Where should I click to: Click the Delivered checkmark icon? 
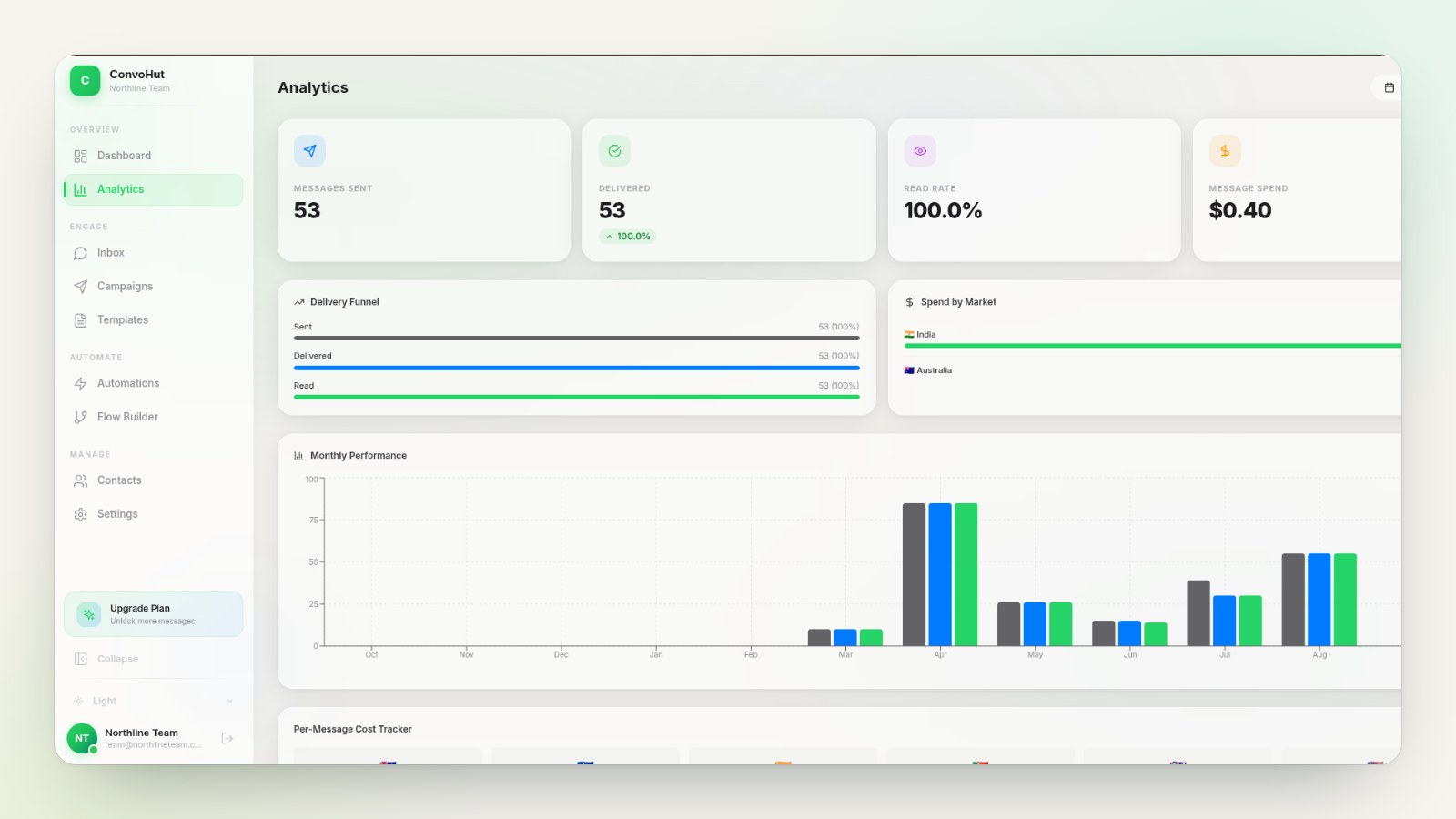[614, 151]
